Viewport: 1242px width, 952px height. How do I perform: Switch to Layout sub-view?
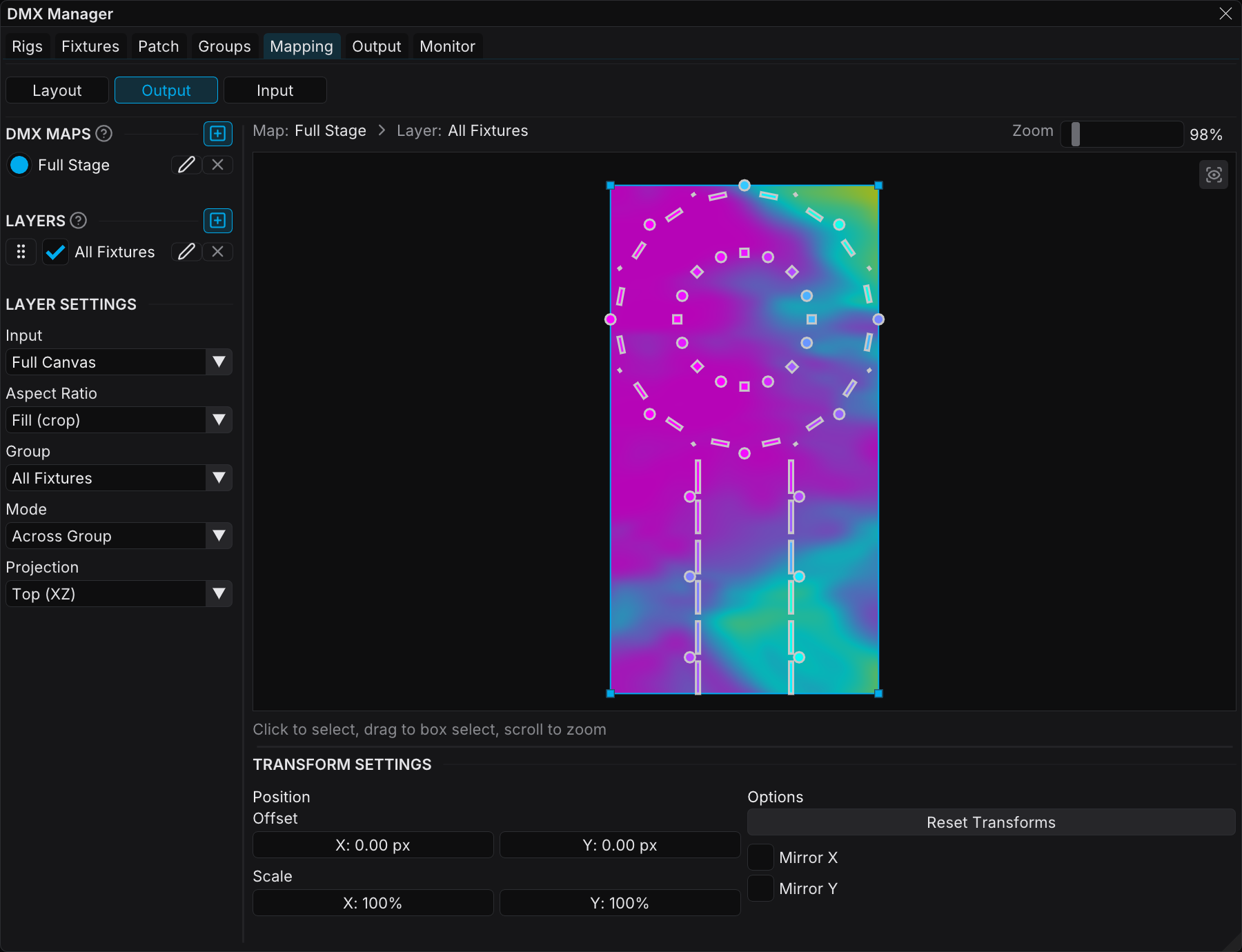[57, 90]
